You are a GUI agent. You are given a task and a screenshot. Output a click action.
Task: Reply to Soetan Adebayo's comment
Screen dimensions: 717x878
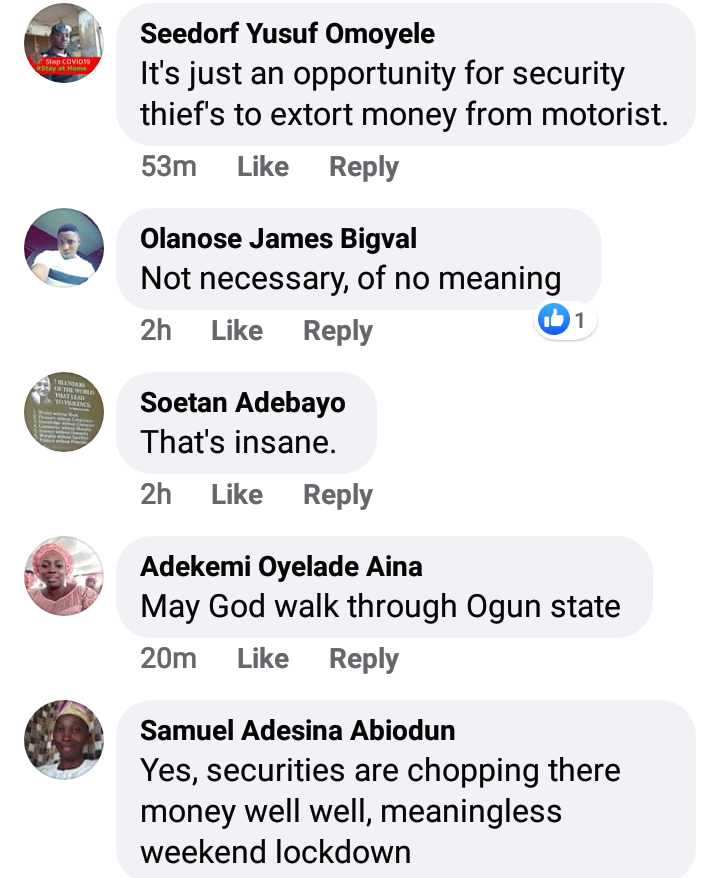[x=338, y=495]
